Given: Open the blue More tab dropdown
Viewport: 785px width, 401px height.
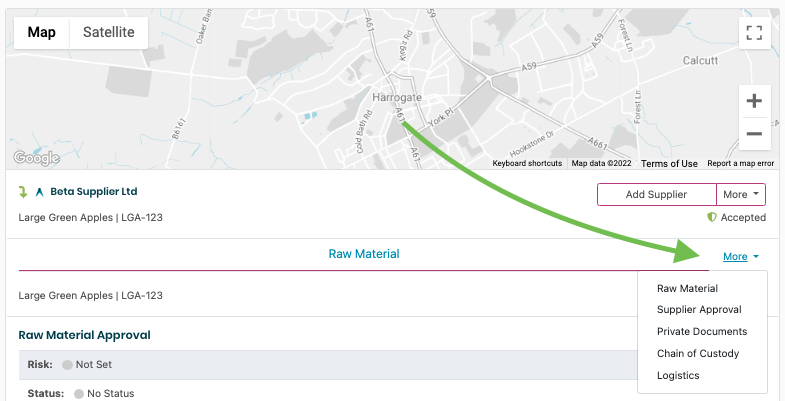Looking at the screenshot, I should (740, 257).
